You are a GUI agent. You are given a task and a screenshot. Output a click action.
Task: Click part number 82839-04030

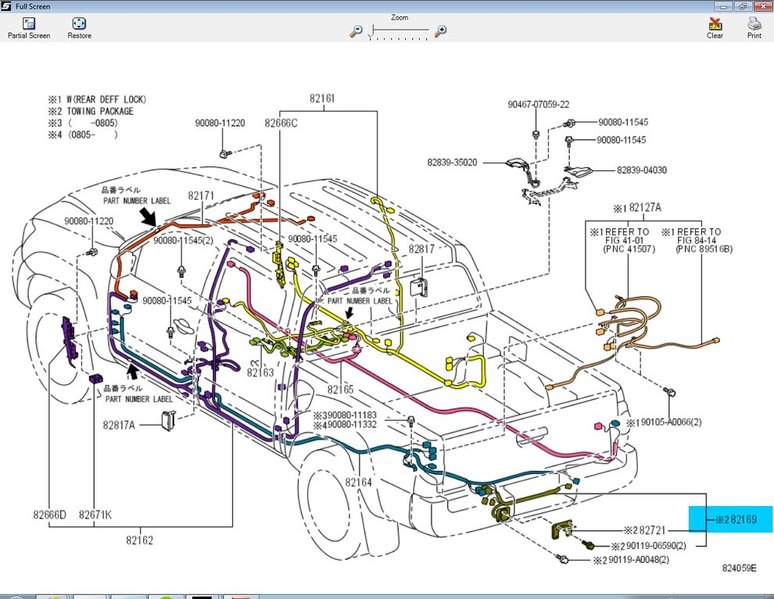(642, 170)
